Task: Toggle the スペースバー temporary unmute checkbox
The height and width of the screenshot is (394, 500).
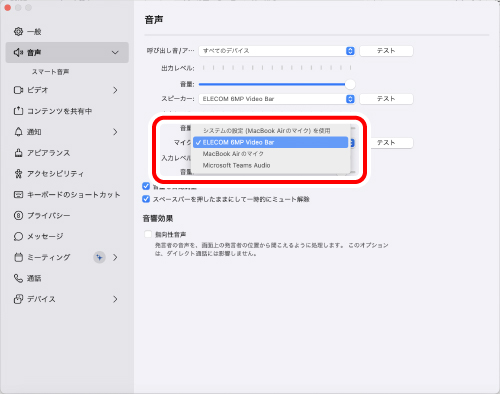Action: (146, 199)
